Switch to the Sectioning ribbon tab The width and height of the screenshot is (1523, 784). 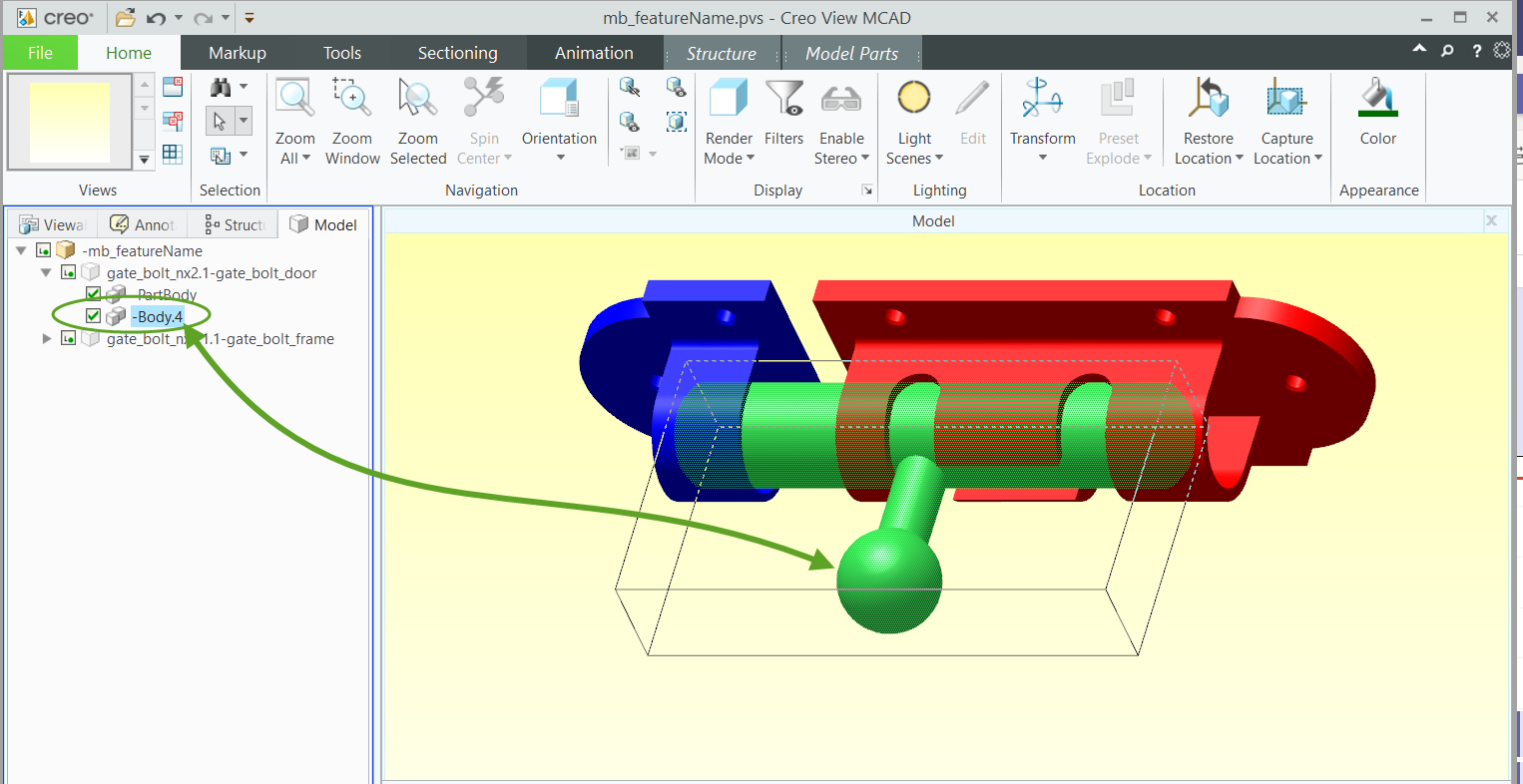(x=458, y=53)
